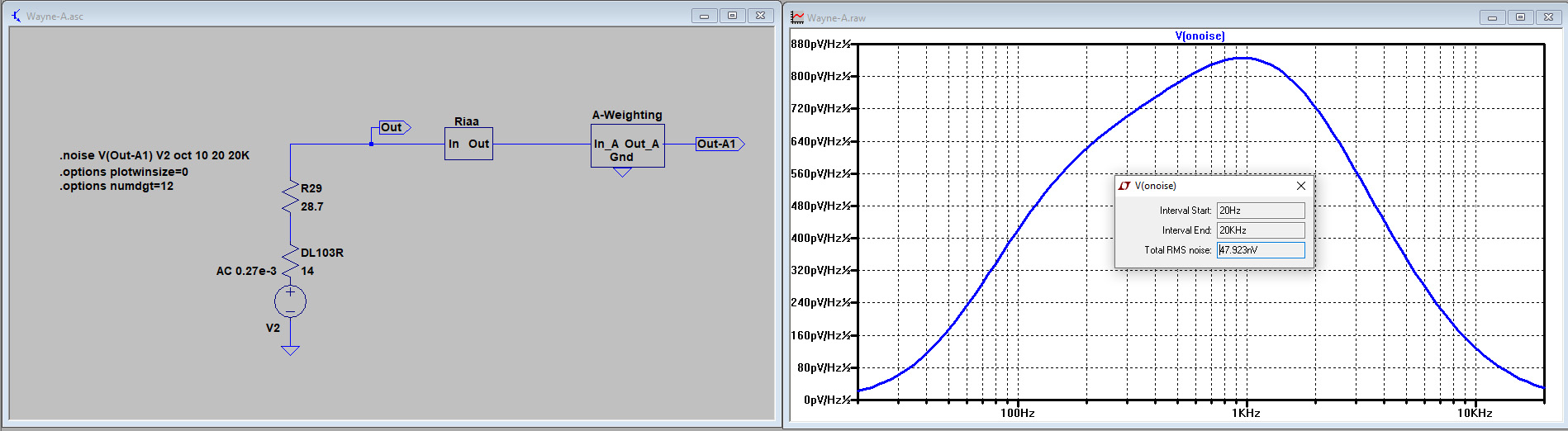Close the Wayne-A.raw plot window
The height and width of the screenshot is (431, 1568).
coord(1548,17)
